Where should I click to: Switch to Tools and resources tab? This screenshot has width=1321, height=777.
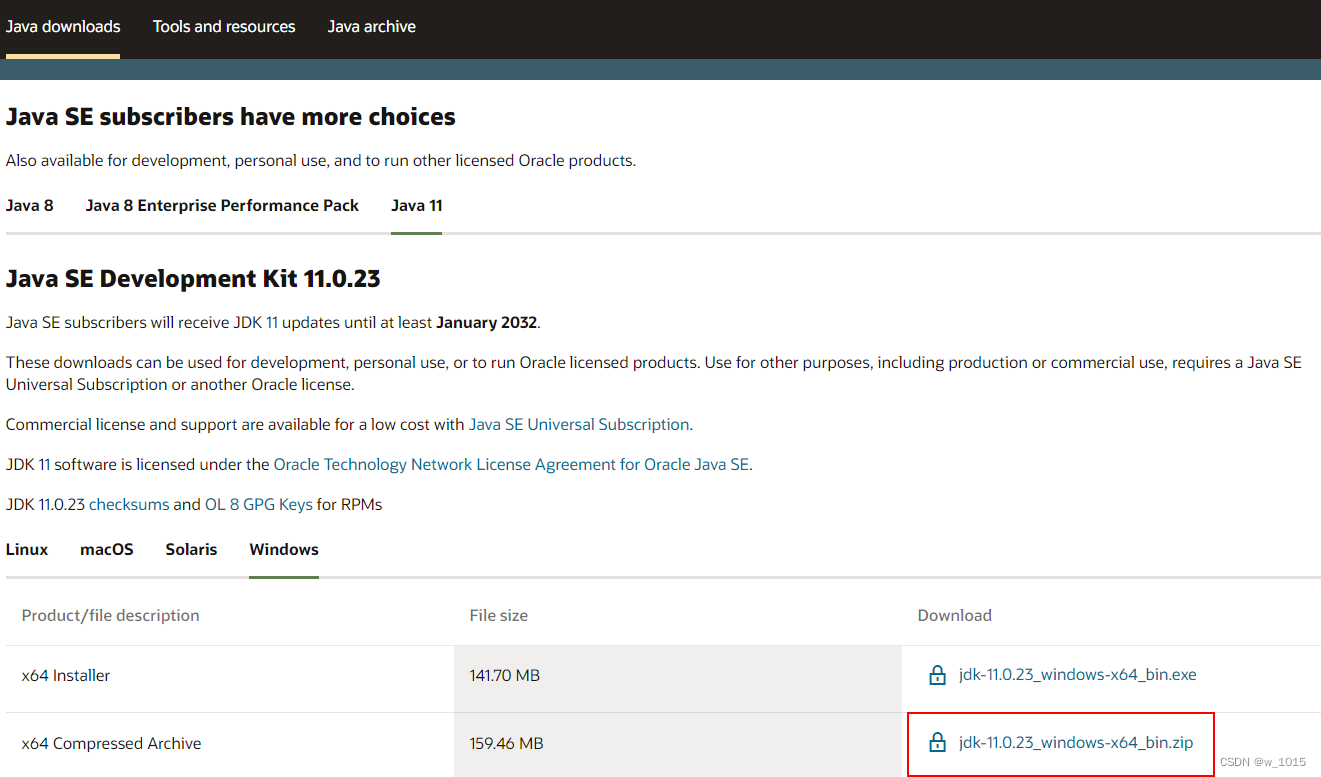point(224,27)
